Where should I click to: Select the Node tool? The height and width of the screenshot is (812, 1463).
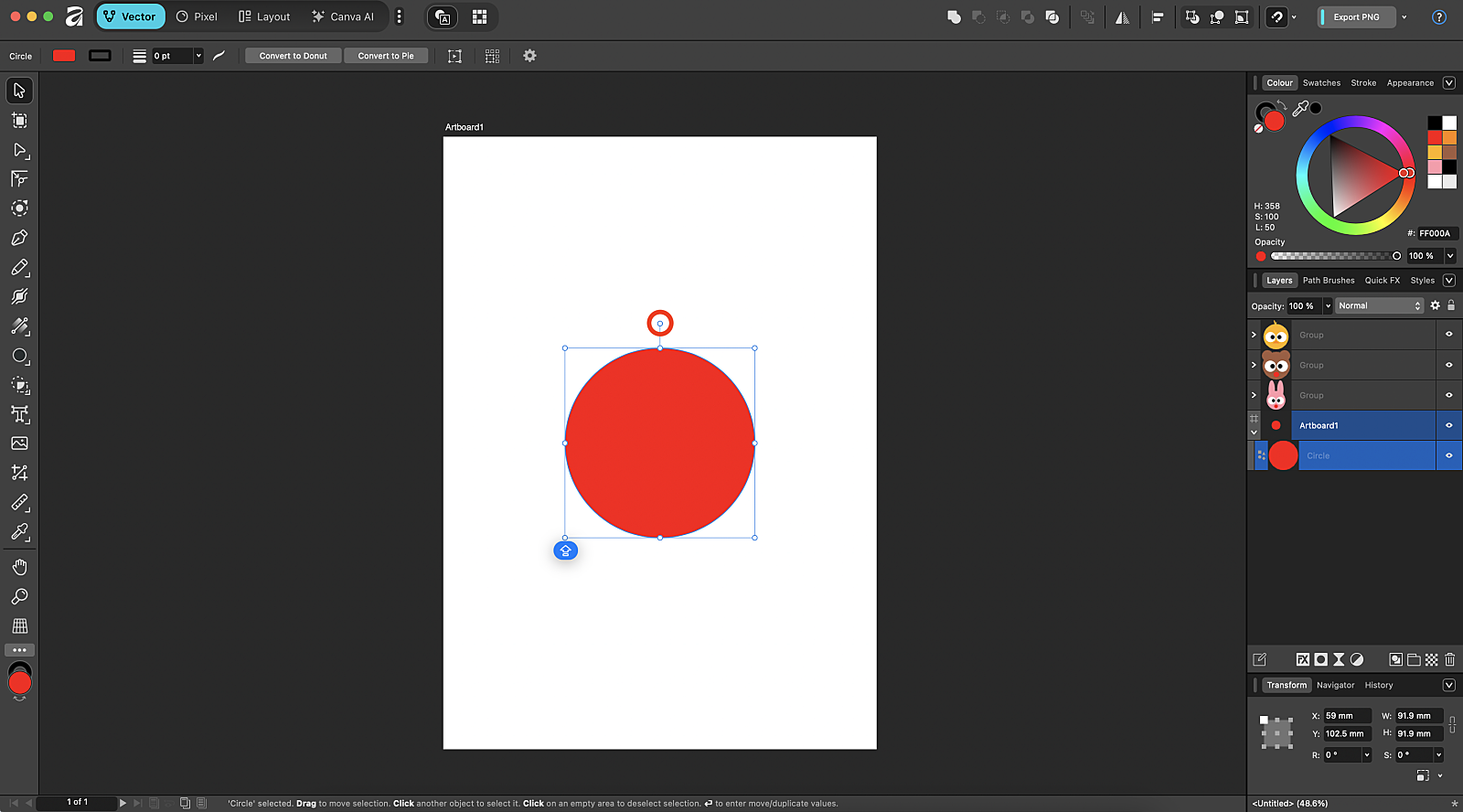(19, 150)
